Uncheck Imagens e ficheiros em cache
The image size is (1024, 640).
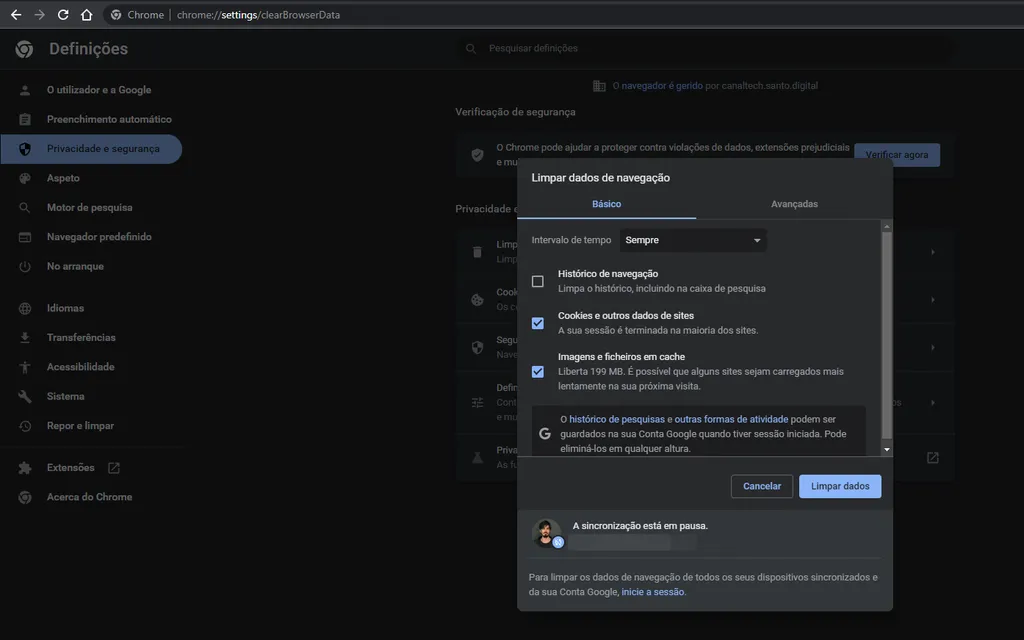point(538,371)
